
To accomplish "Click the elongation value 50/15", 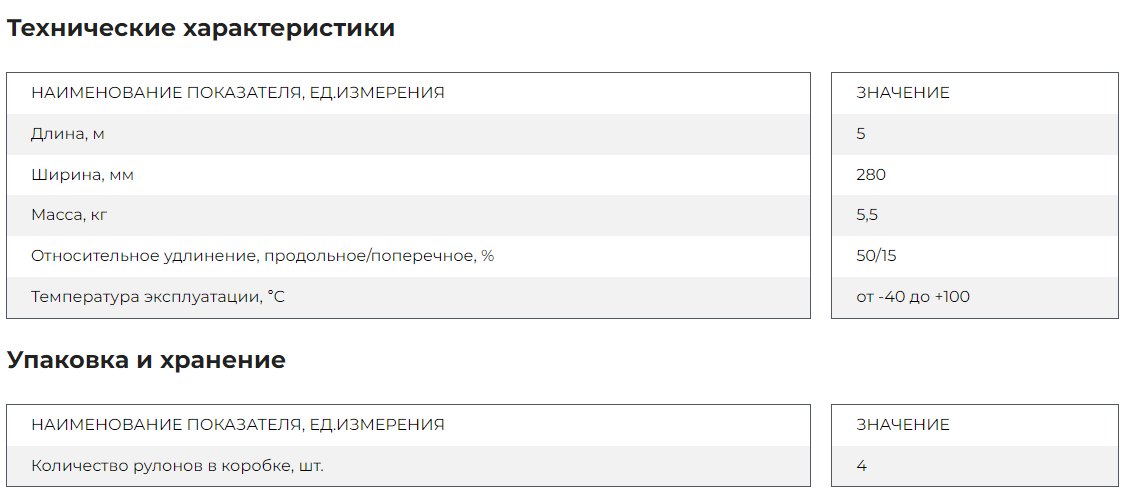I will [x=876, y=256].
